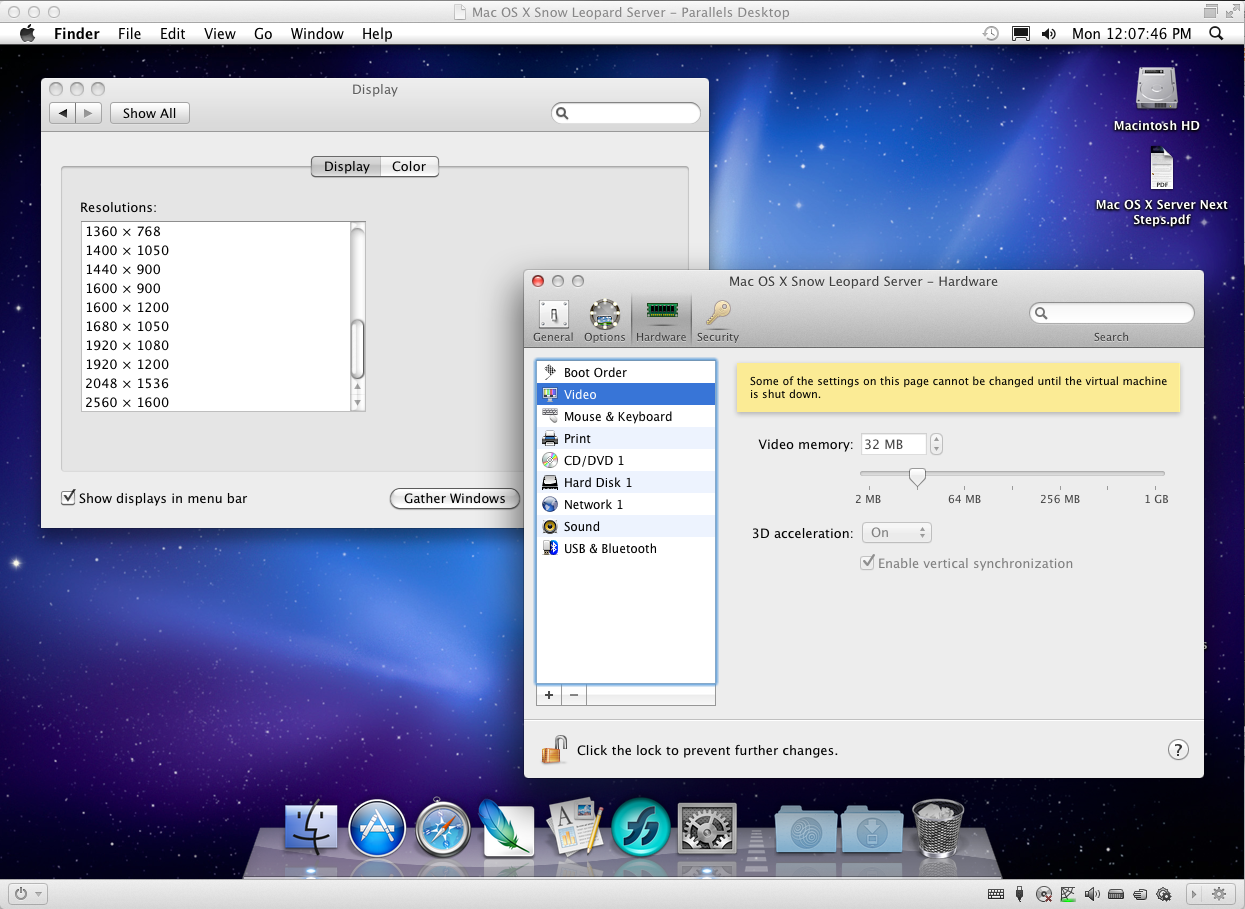Open Macintosh HD desktop icon
Image resolution: width=1245 pixels, height=909 pixels.
click(x=1156, y=98)
